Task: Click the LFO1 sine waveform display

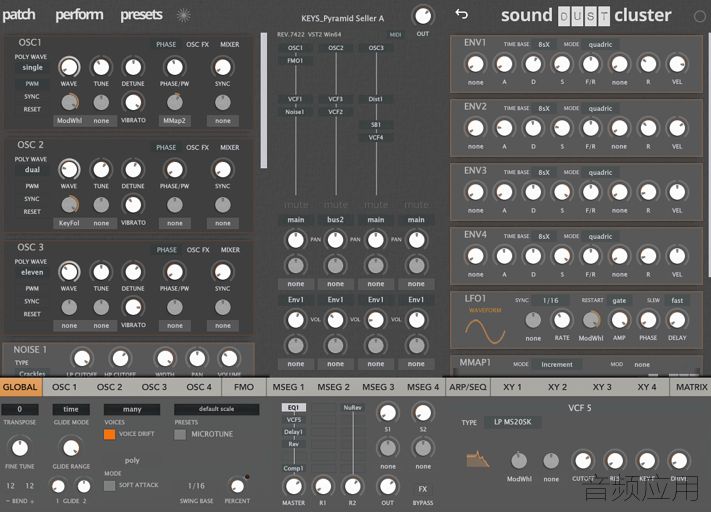Action: [x=485, y=332]
